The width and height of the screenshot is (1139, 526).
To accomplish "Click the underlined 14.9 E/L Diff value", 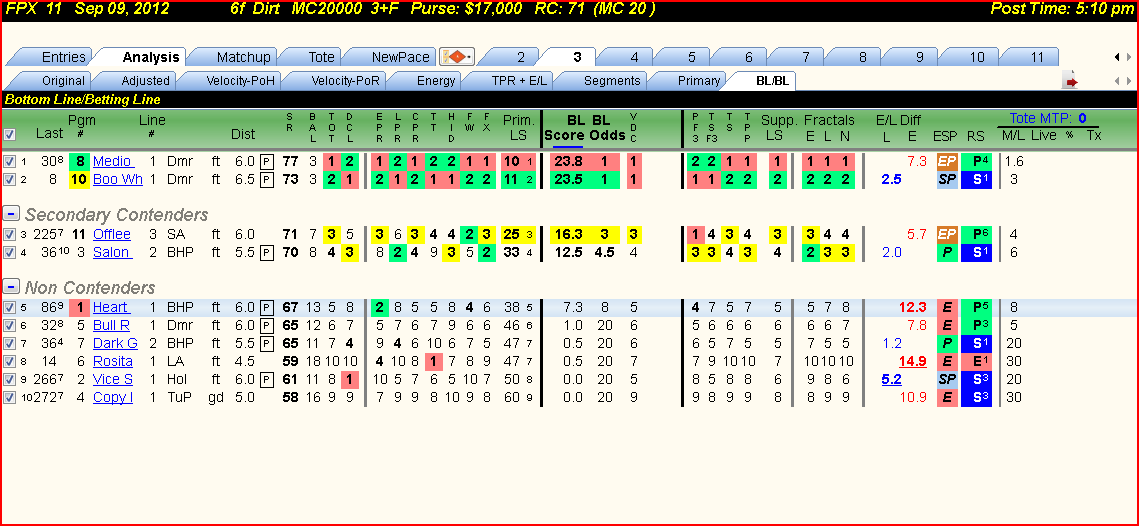I will pyautogui.click(x=912, y=361).
